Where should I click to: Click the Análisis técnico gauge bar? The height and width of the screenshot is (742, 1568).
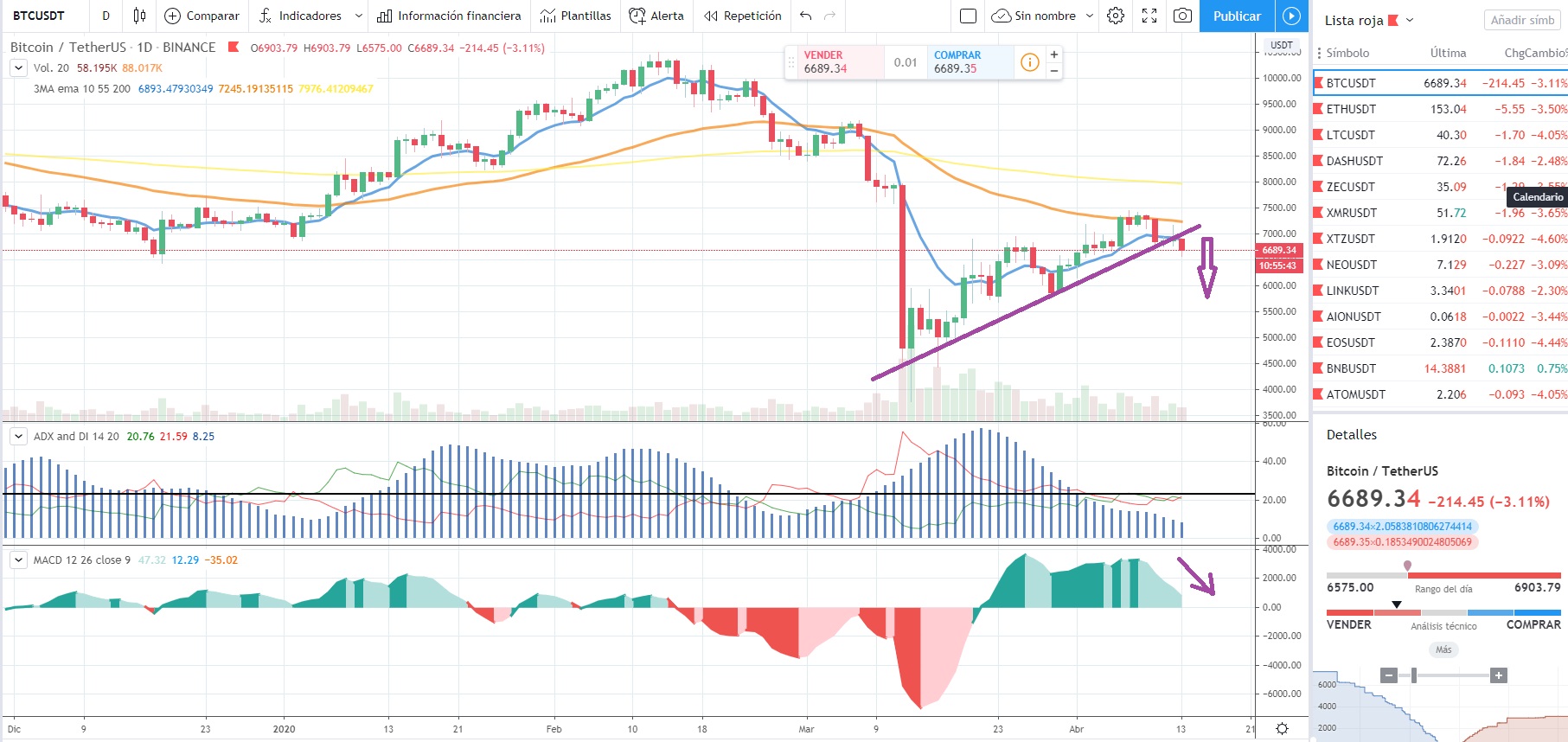[x=1443, y=612]
